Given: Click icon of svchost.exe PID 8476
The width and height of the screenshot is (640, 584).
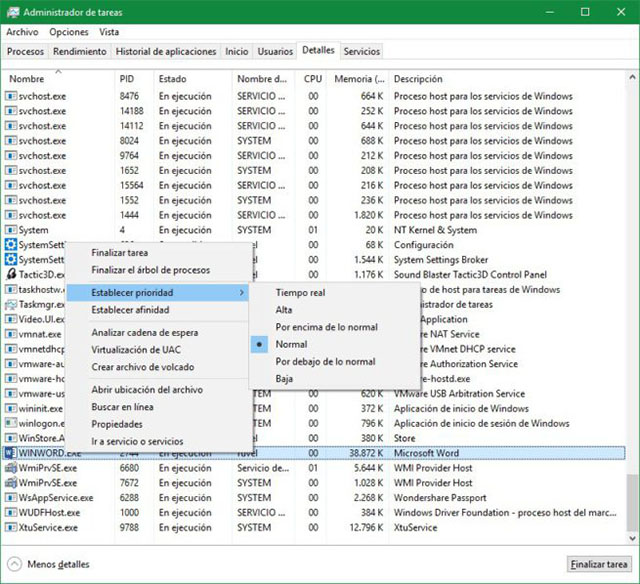Looking at the screenshot, I should point(11,96).
